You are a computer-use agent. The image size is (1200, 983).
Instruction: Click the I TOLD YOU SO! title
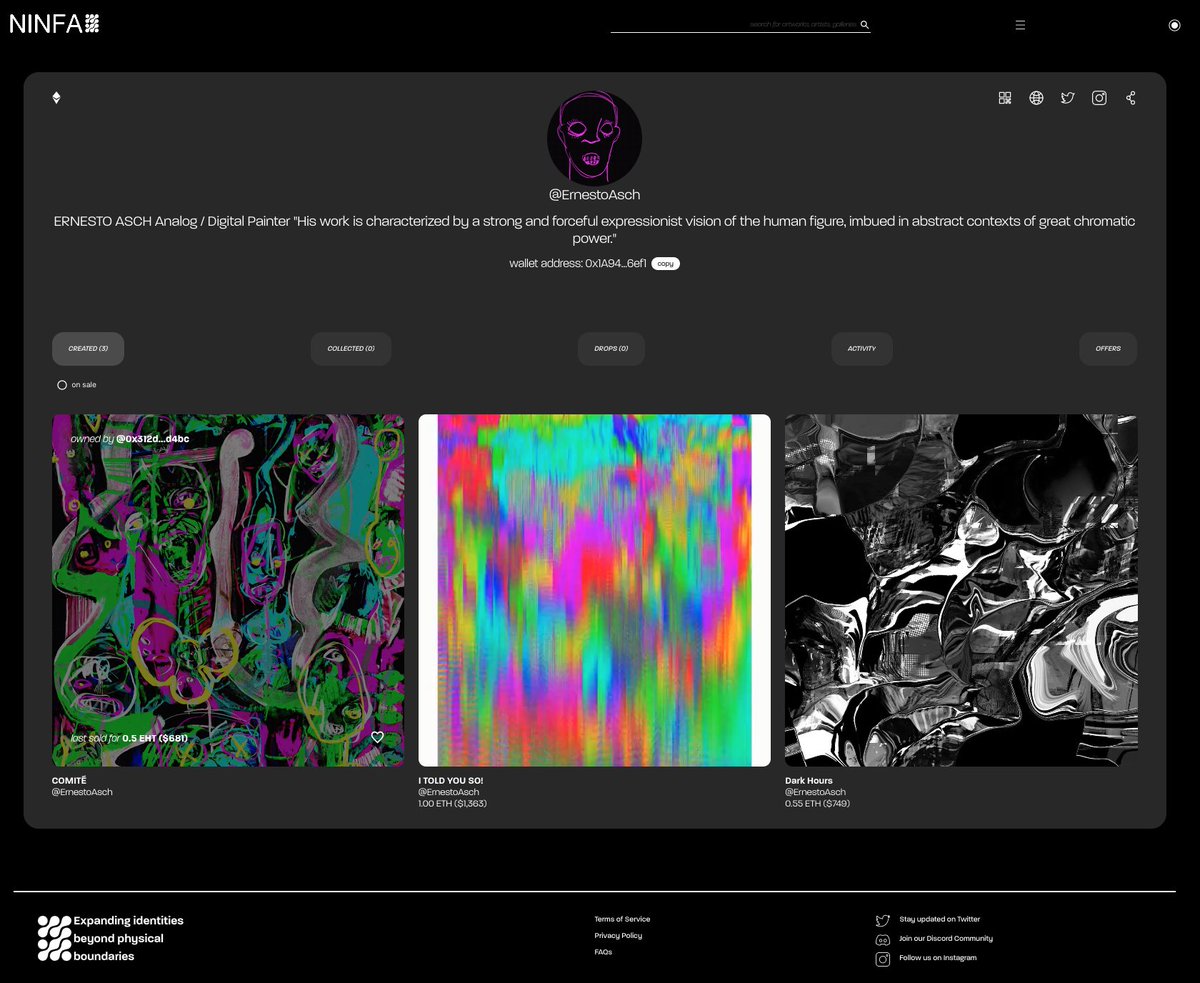point(451,780)
